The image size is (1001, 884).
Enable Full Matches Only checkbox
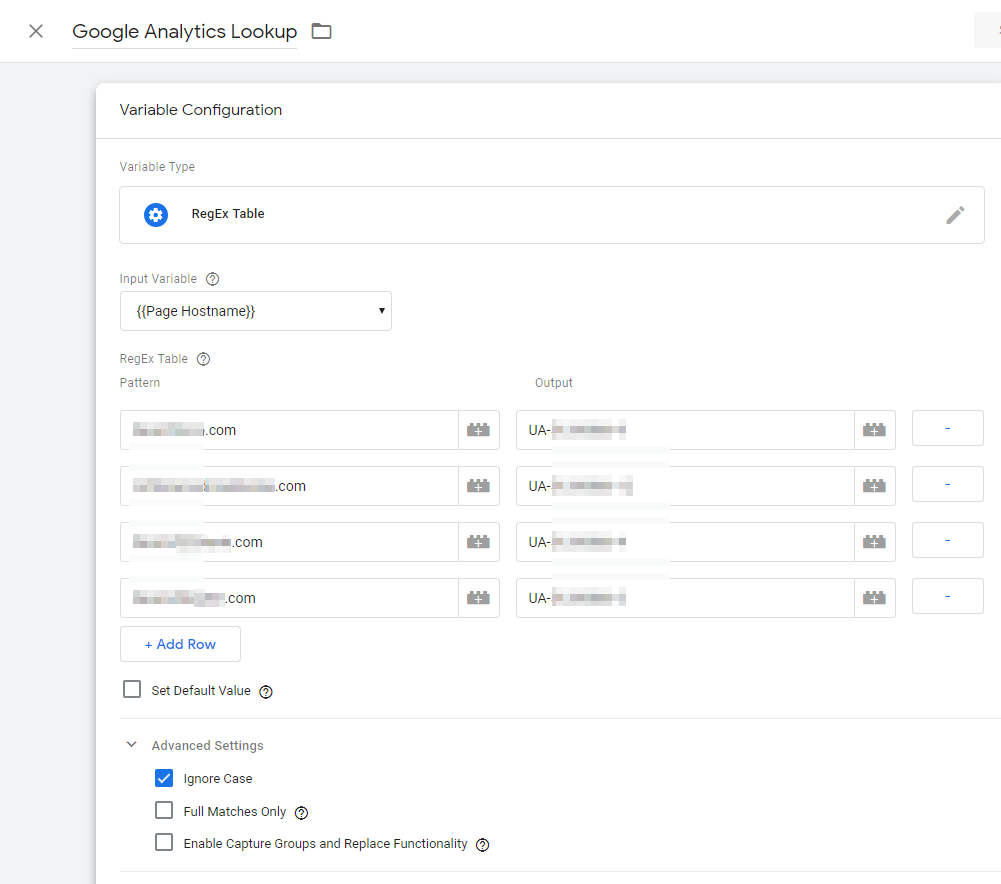(164, 811)
